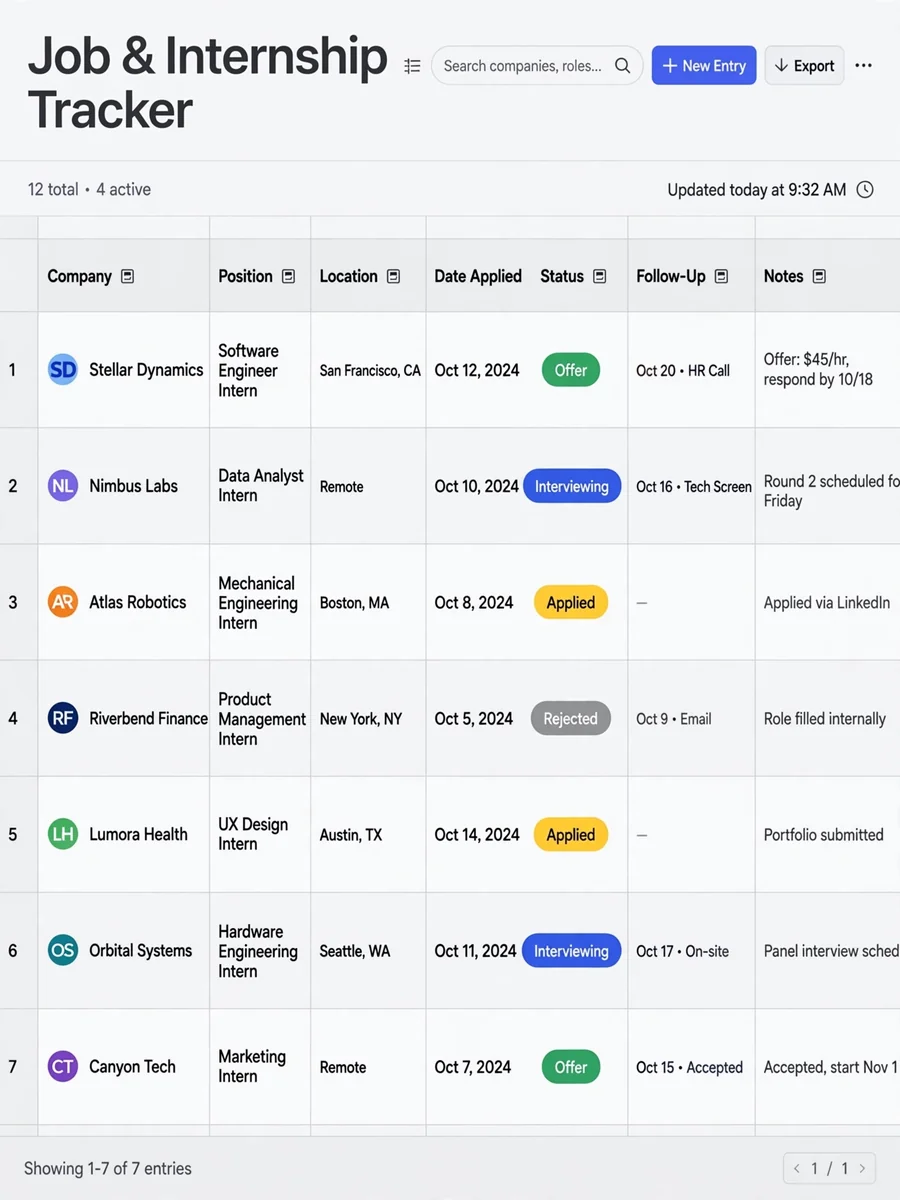Click Oct 20 • HR Call follow-up
900x1200 pixels.
683,370
